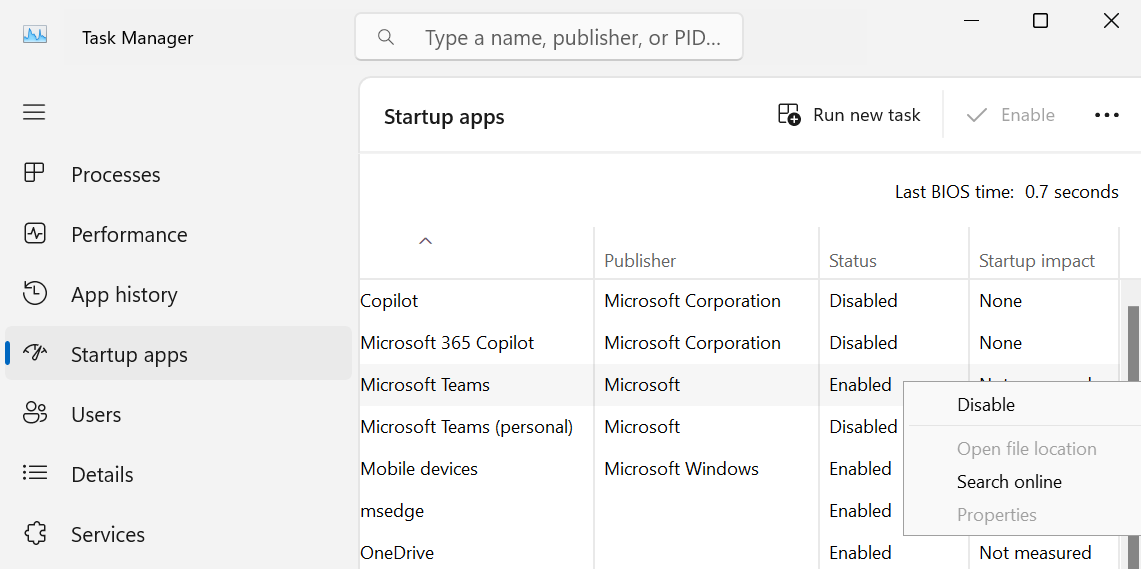The width and height of the screenshot is (1141, 569).
Task: Choose Disable from the context menu
Action: [x=985, y=405]
